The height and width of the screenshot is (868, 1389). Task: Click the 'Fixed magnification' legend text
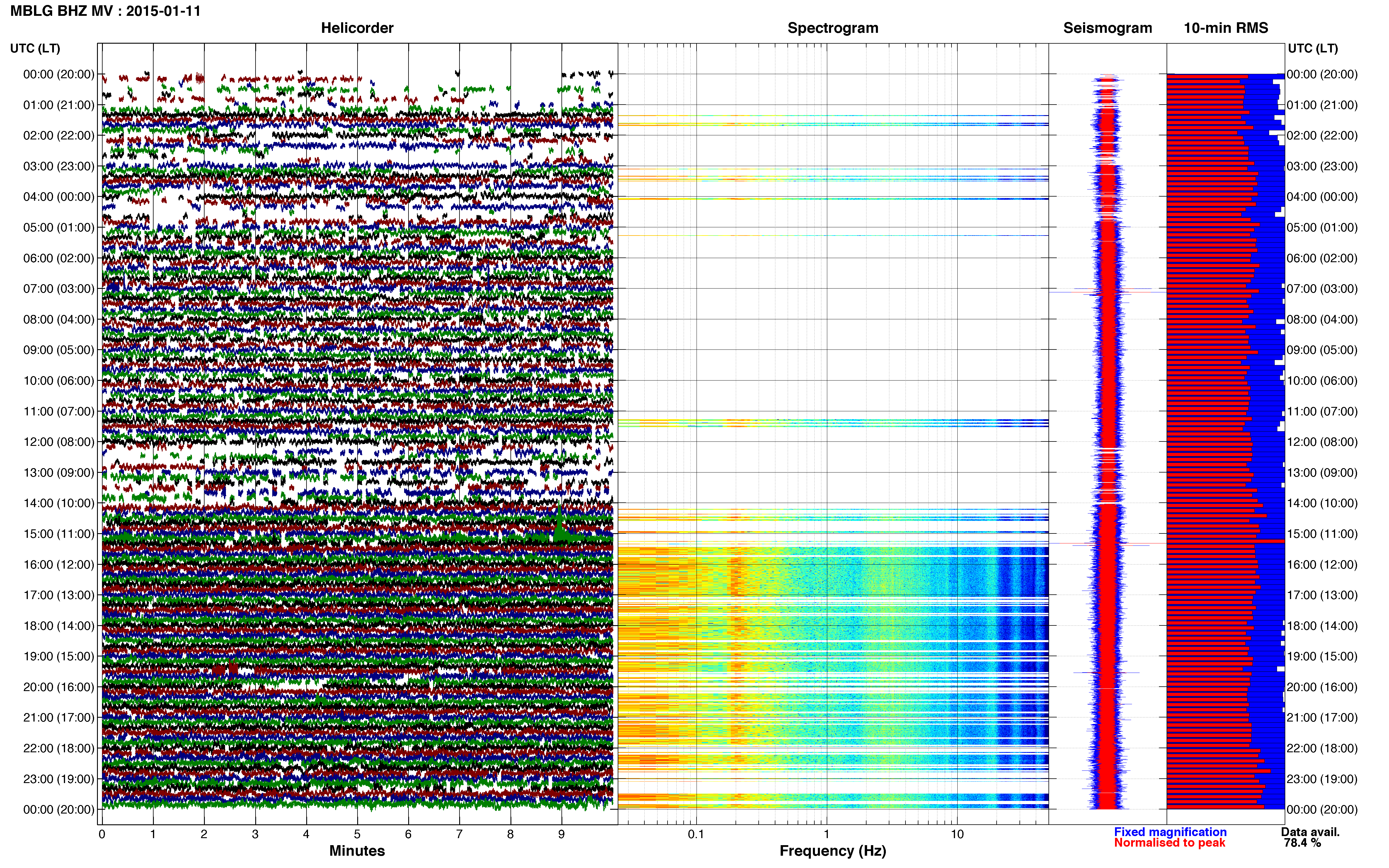tap(1170, 832)
